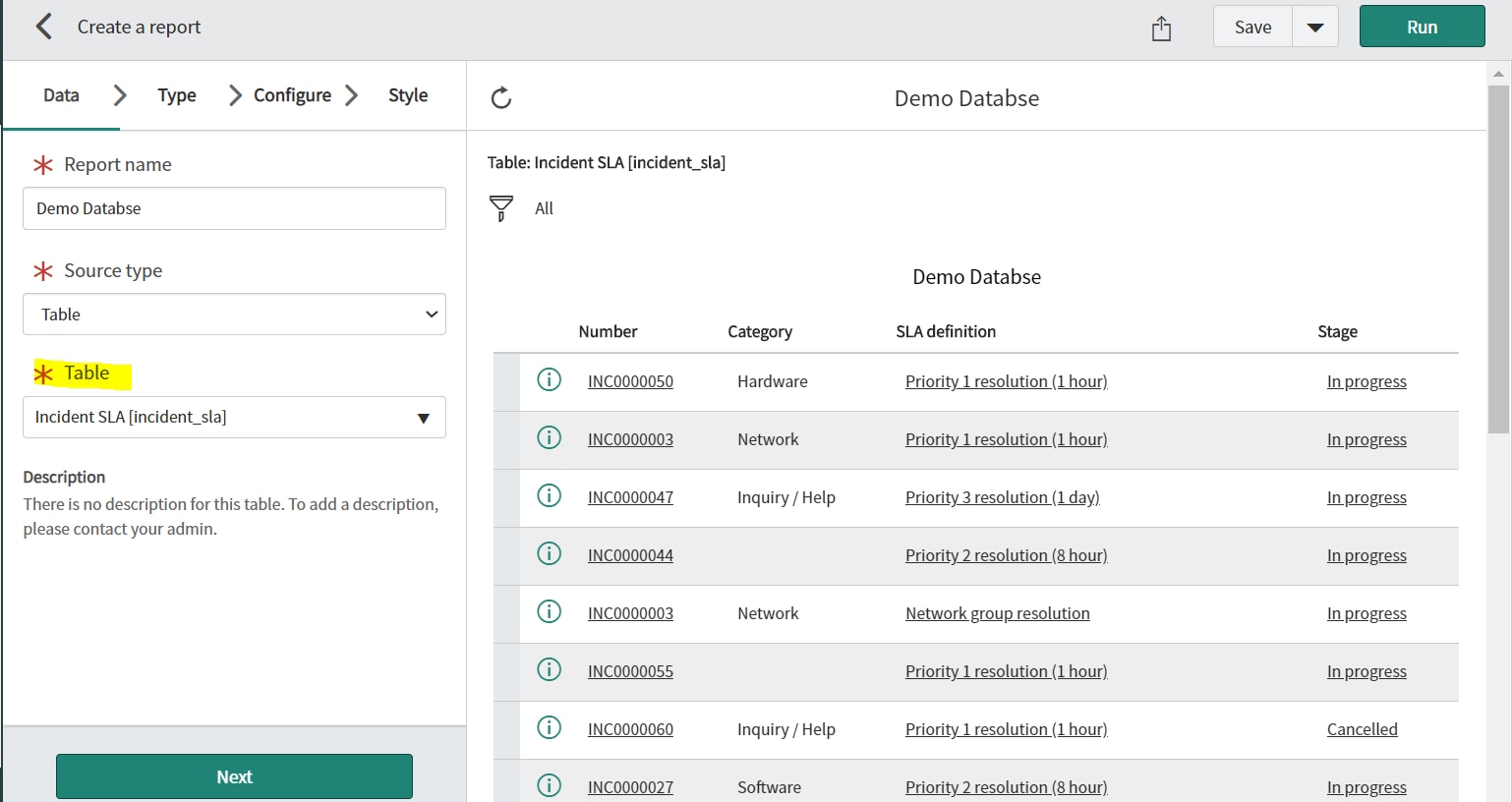The width and height of the screenshot is (1512, 802).
Task: Open the share/export icon in the header
Action: coord(1160,29)
